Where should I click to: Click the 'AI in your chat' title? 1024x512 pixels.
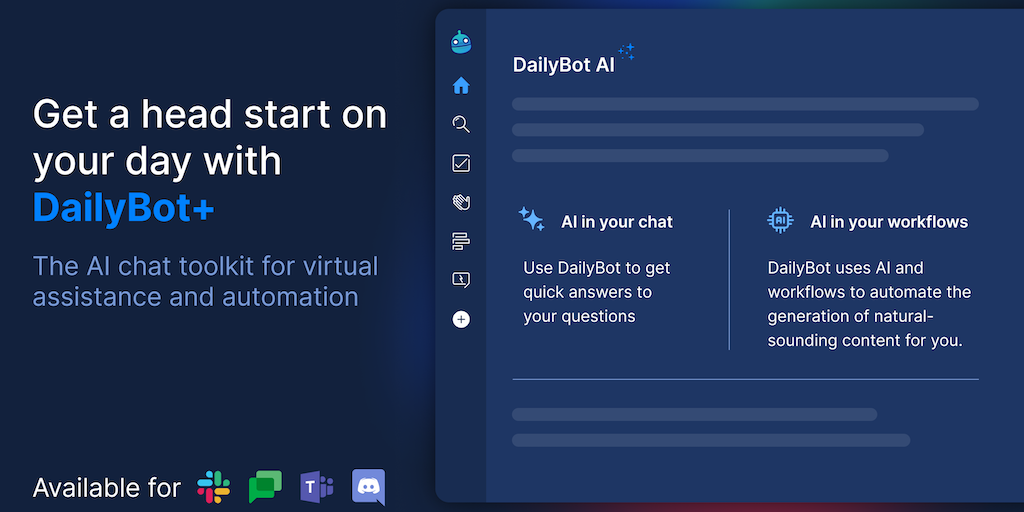pos(617,222)
